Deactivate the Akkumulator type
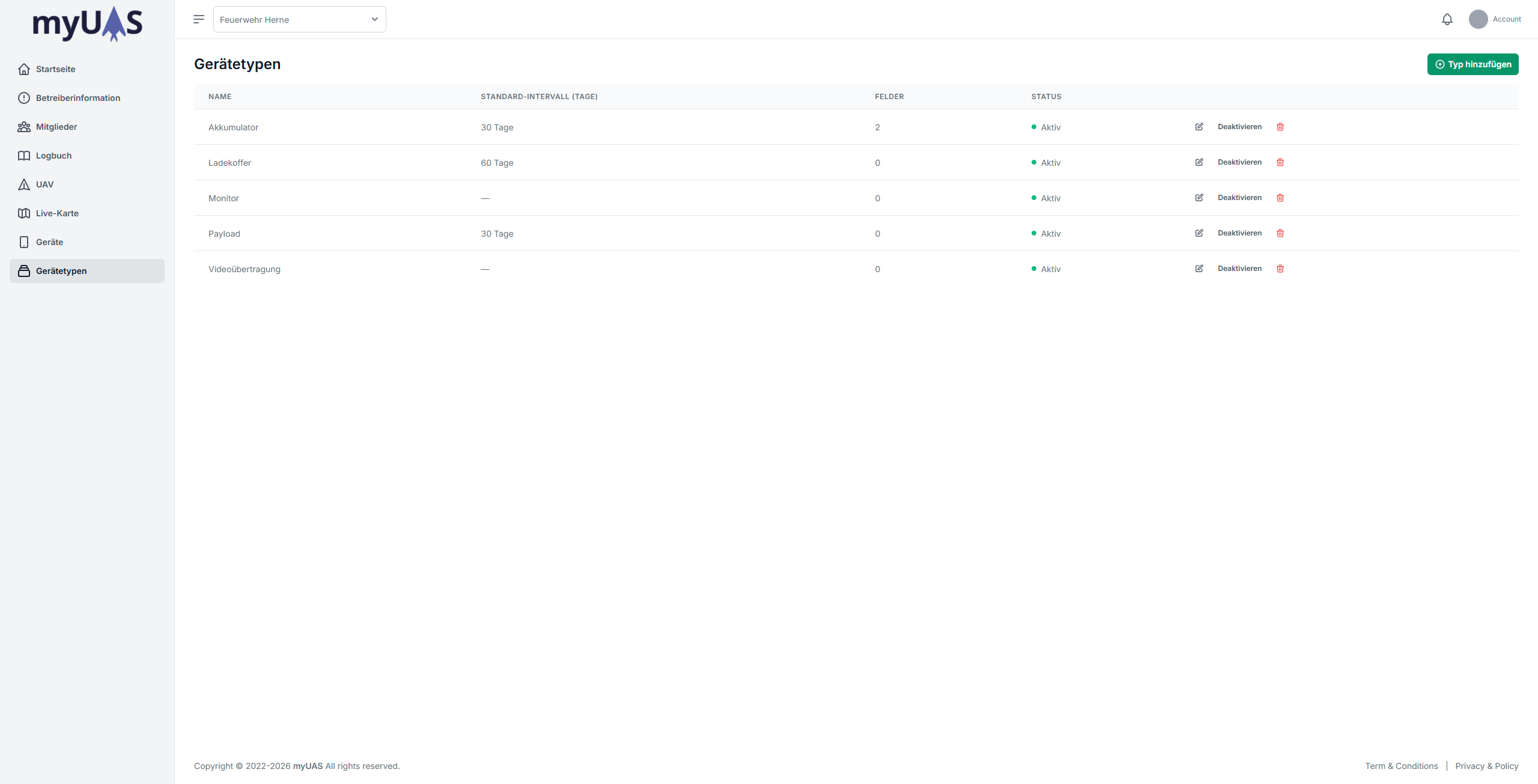Viewport: 1538px width, 784px height. pos(1239,127)
